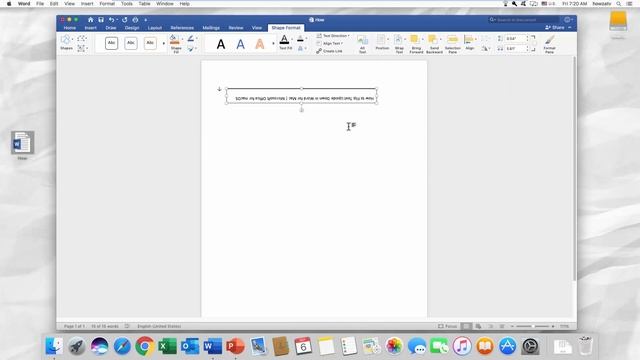This screenshot has height=360, width=640.
Task: Open the Format menu in menu bar
Action: pos(107,4)
